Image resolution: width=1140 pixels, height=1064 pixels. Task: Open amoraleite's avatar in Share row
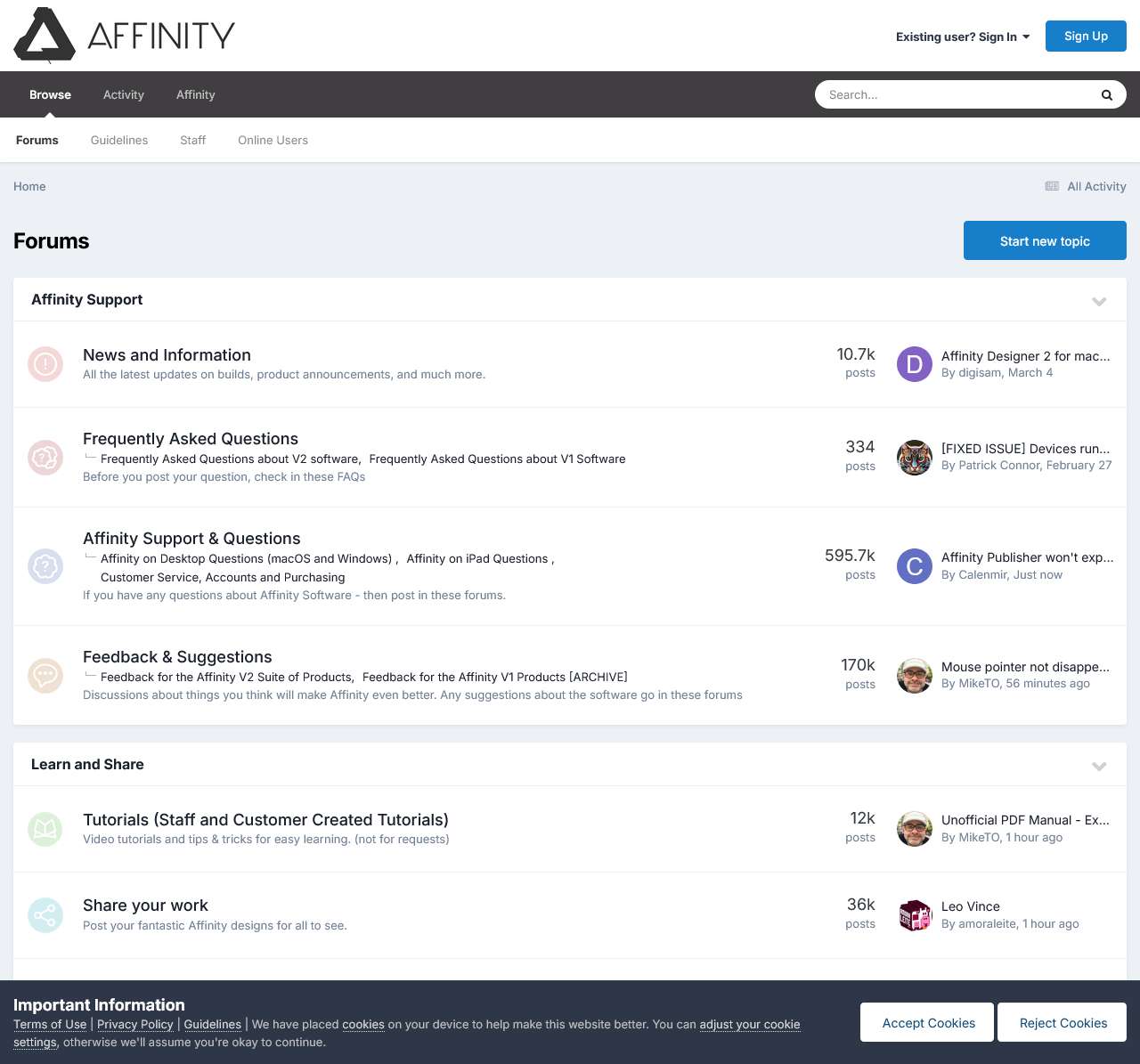coord(915,915)
